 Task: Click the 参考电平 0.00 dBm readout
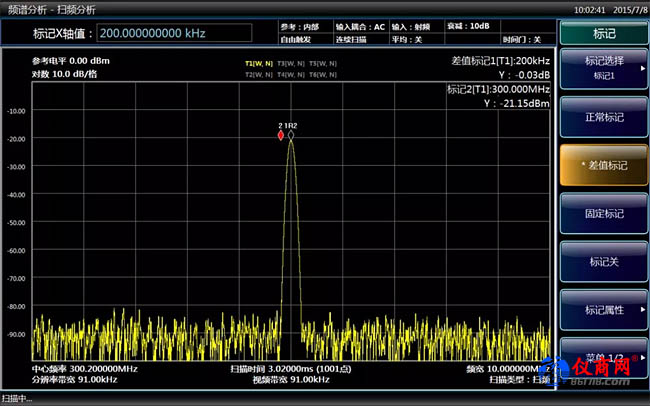click(71, 61)
